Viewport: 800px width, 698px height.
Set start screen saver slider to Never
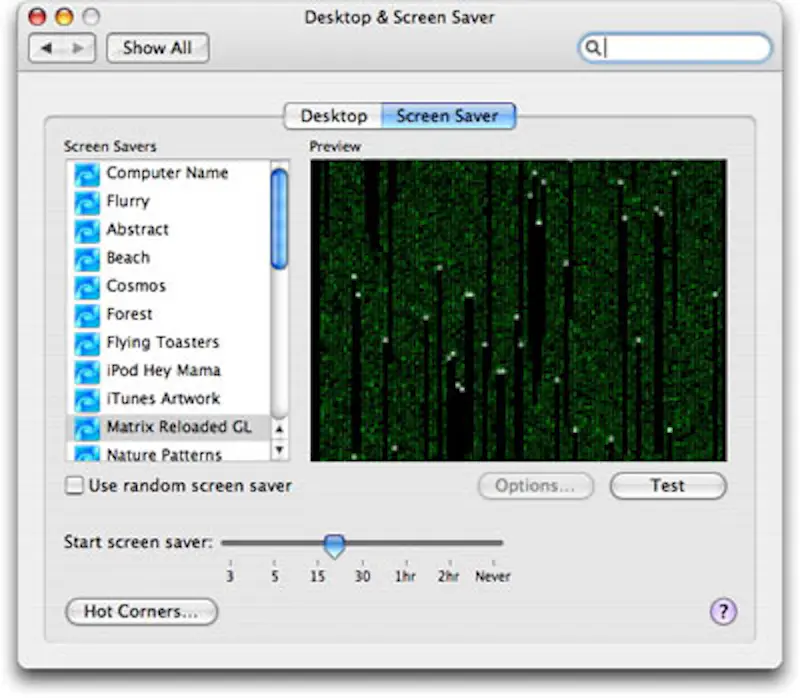(x=492, y=544)
